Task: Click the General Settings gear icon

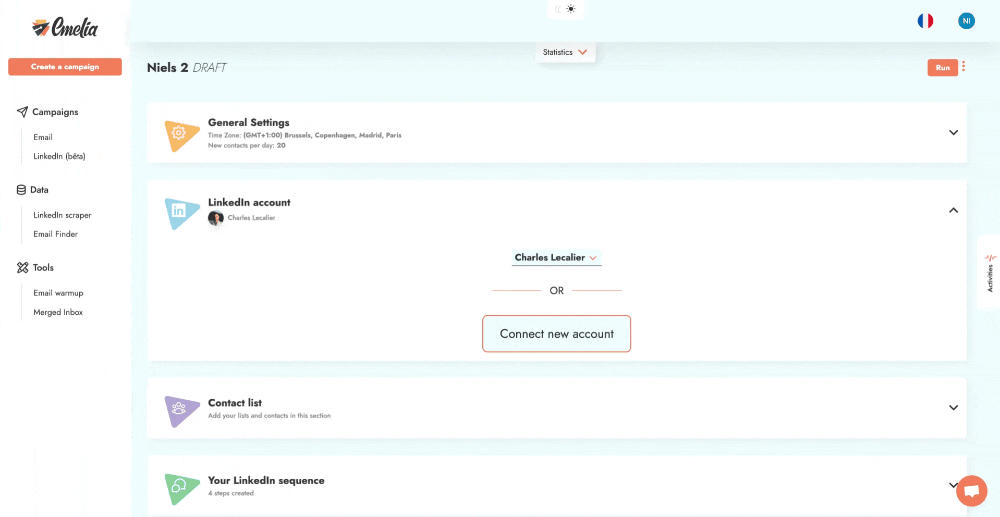Action: [178, 134]
